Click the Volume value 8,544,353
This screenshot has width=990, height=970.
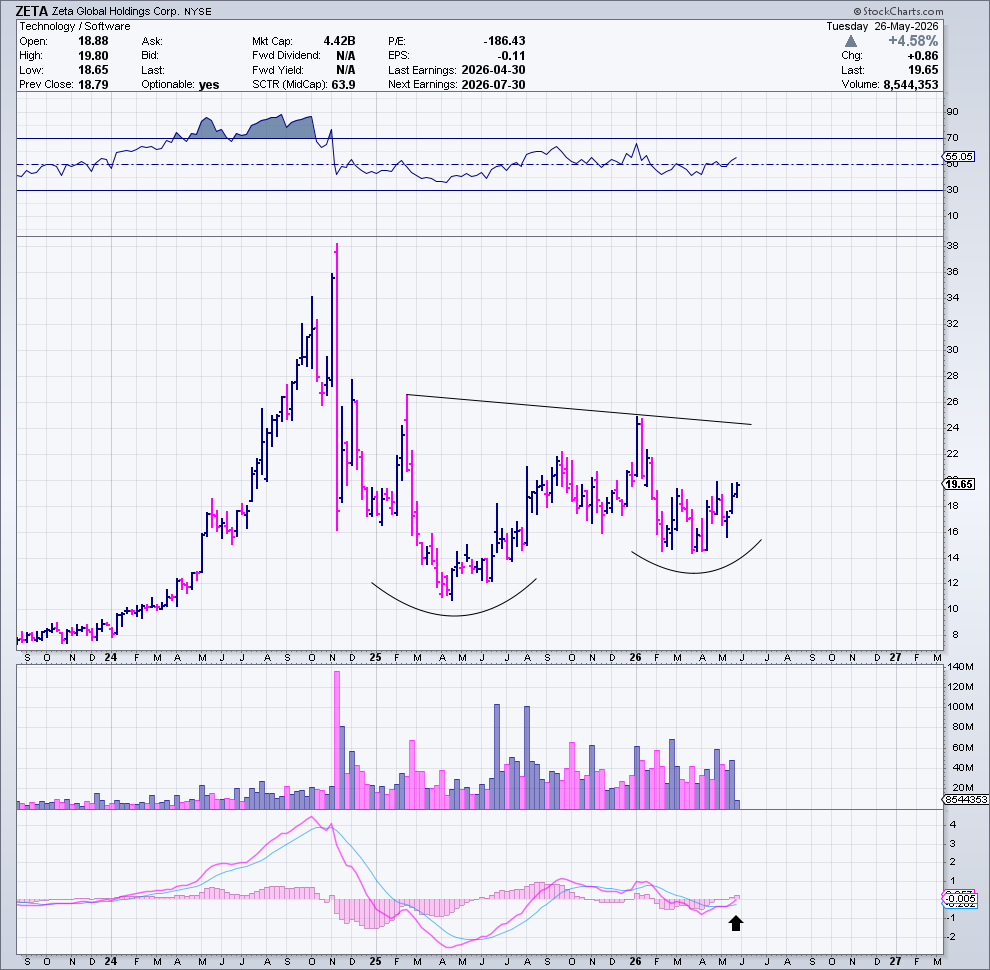[910, 85]
